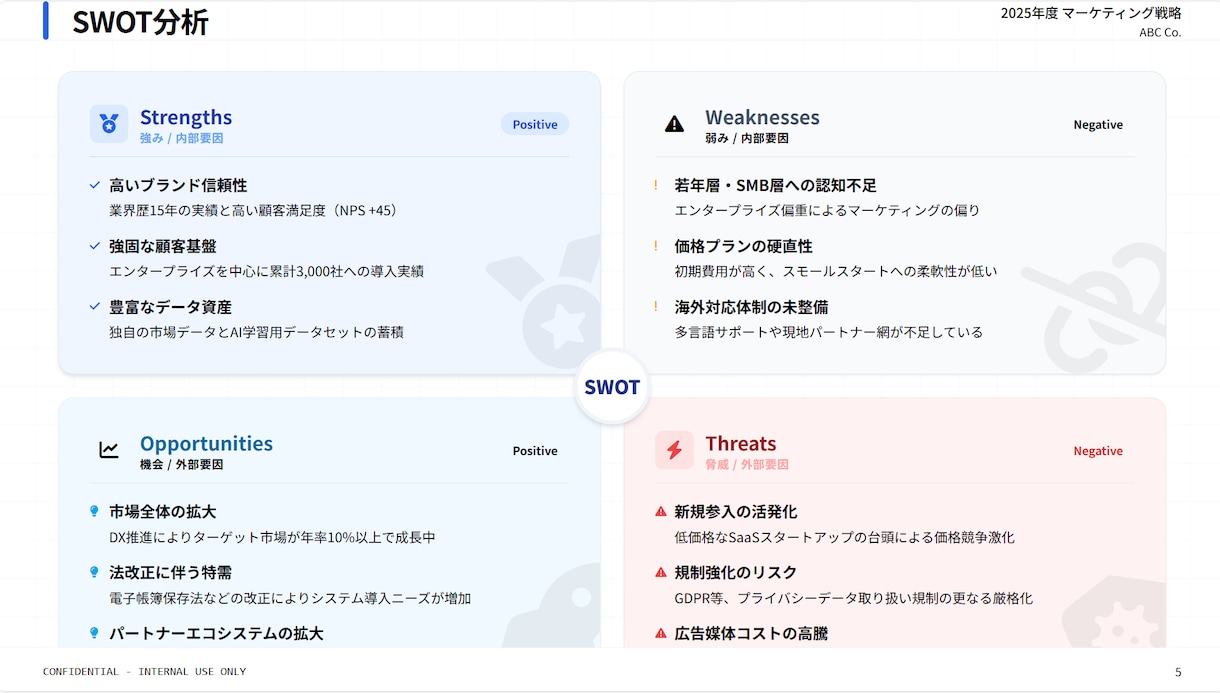Click the central SWOT circle badge
This screenshot has height=693, width=1220.
pos(612,387)
